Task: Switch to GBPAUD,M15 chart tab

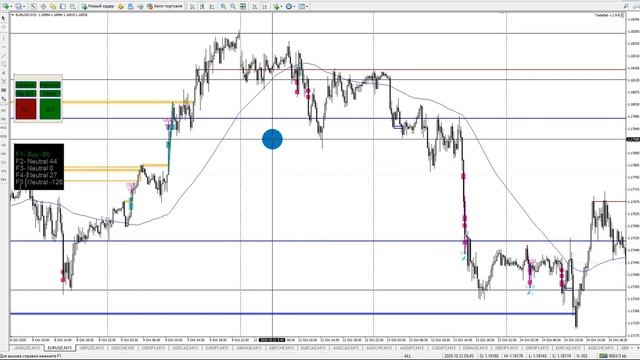Action: [249, 348]
